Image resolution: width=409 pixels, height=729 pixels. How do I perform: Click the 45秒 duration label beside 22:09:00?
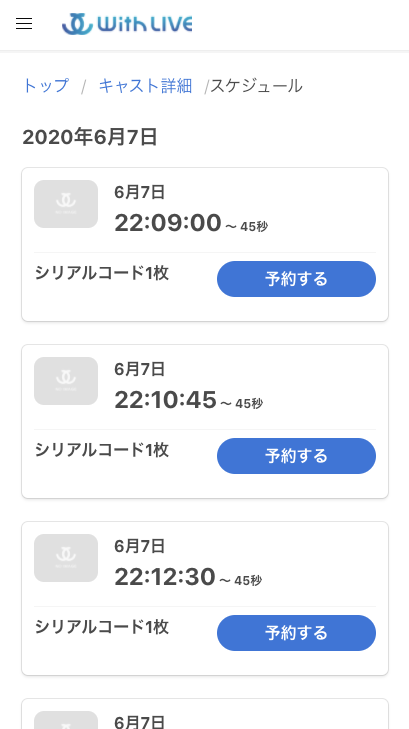pyautogui.click(x=254, y=227)
